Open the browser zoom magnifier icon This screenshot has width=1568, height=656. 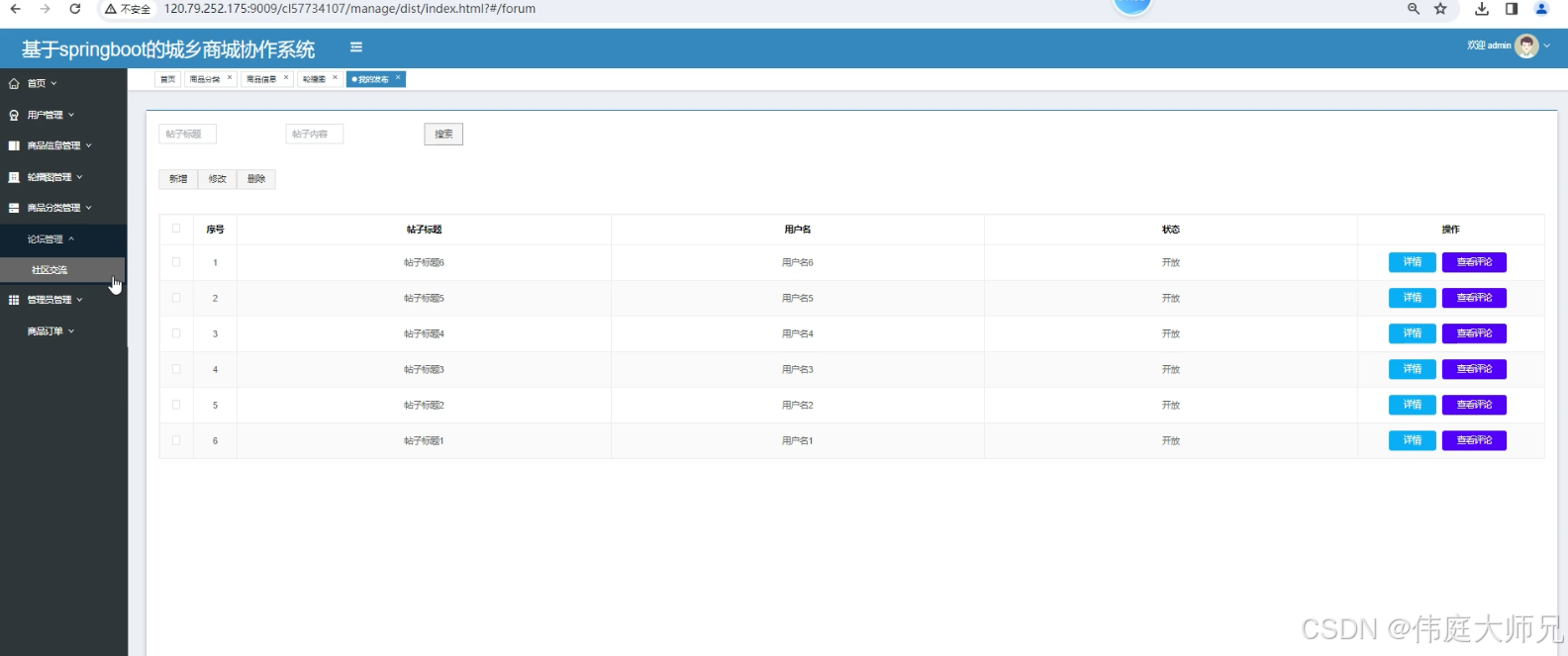click(1414, 9)
